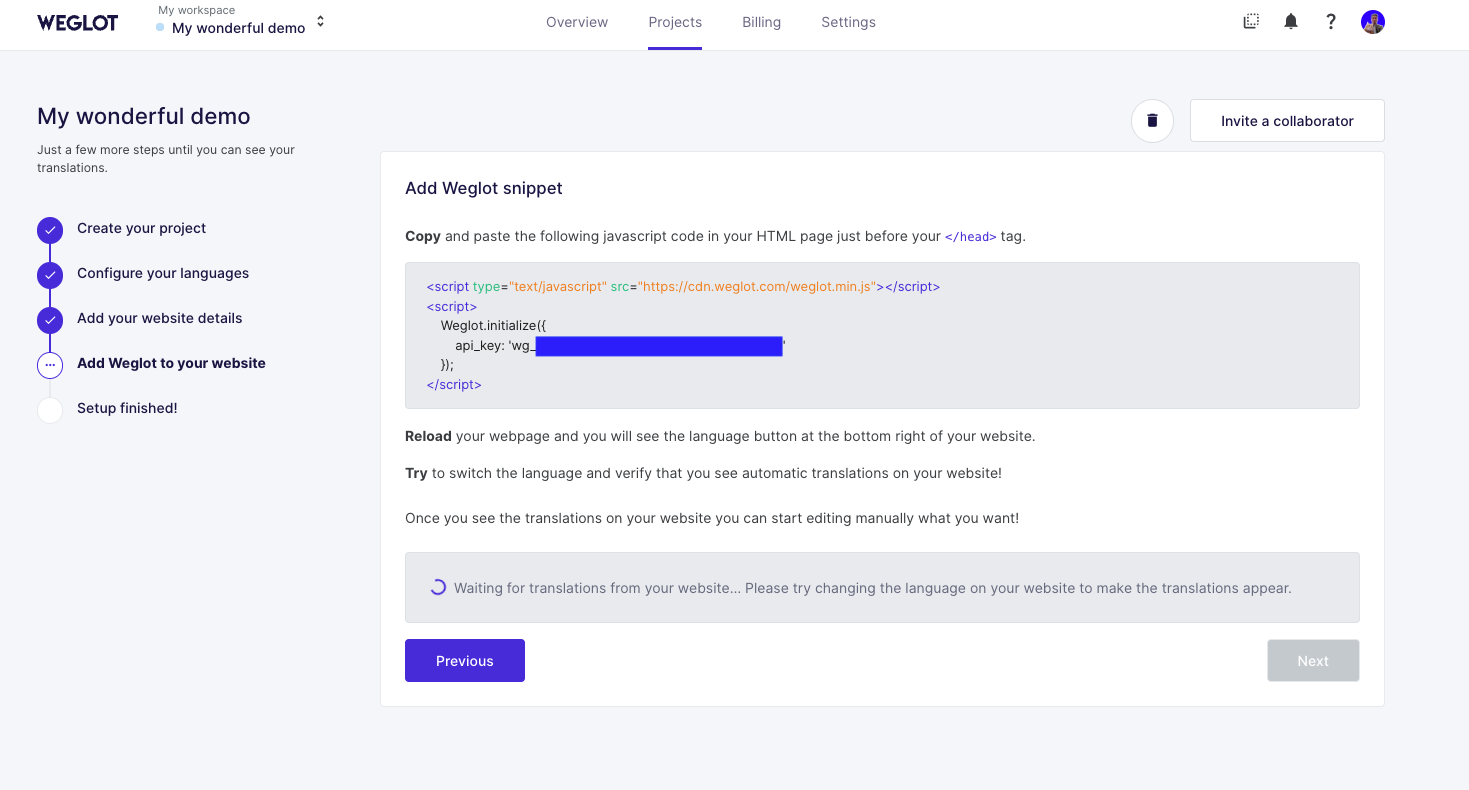Click the Weglot logo
Screen dimensions: 1469x790
(77, 22)
